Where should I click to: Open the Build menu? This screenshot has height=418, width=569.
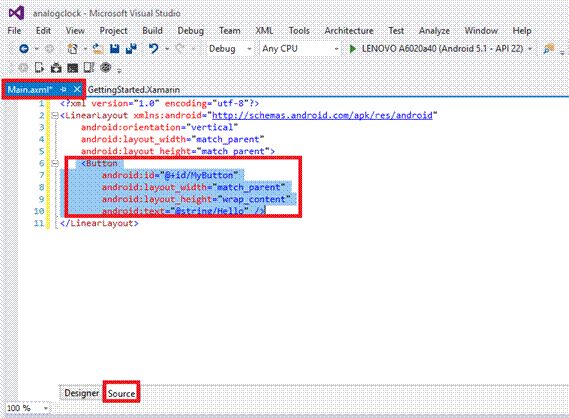tap(152, 30)
